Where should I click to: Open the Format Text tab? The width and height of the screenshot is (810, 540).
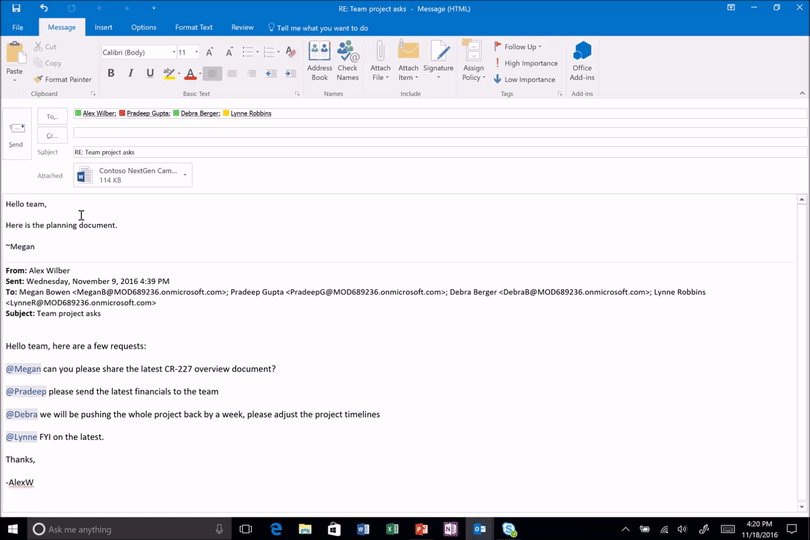coord(193,27)
